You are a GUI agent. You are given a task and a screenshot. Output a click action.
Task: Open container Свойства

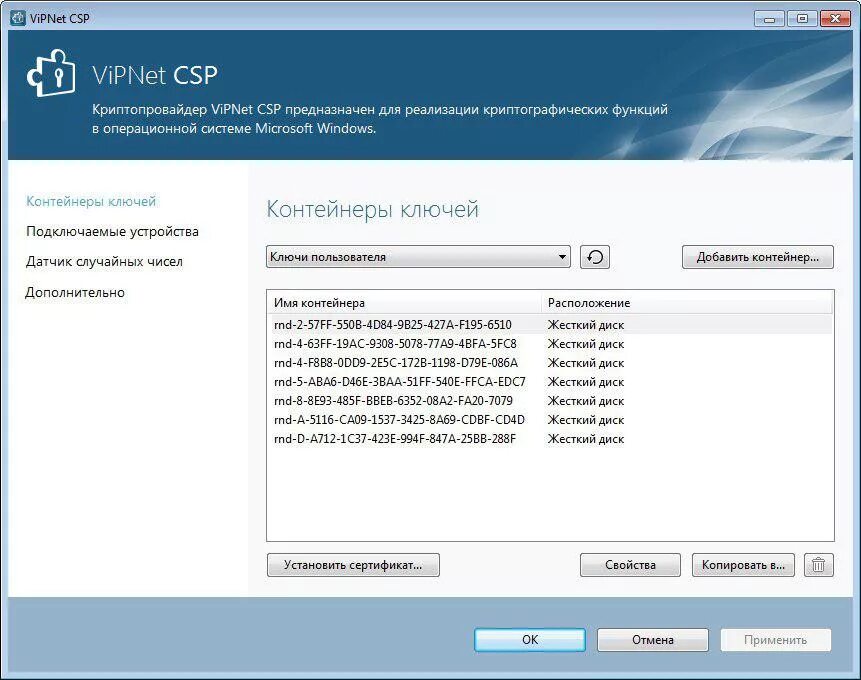click(630, 565)
